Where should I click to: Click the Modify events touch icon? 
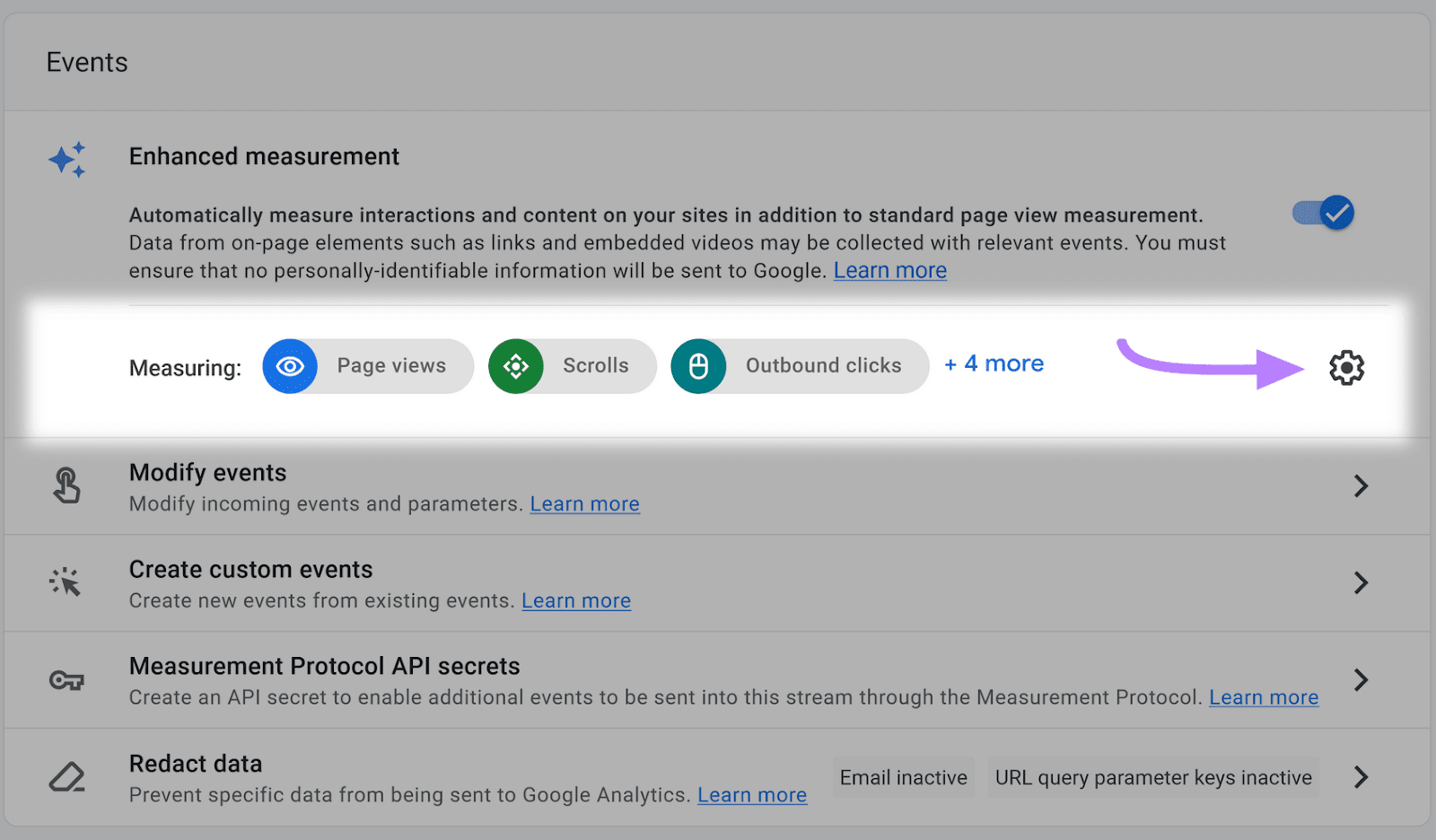[66, 486]
